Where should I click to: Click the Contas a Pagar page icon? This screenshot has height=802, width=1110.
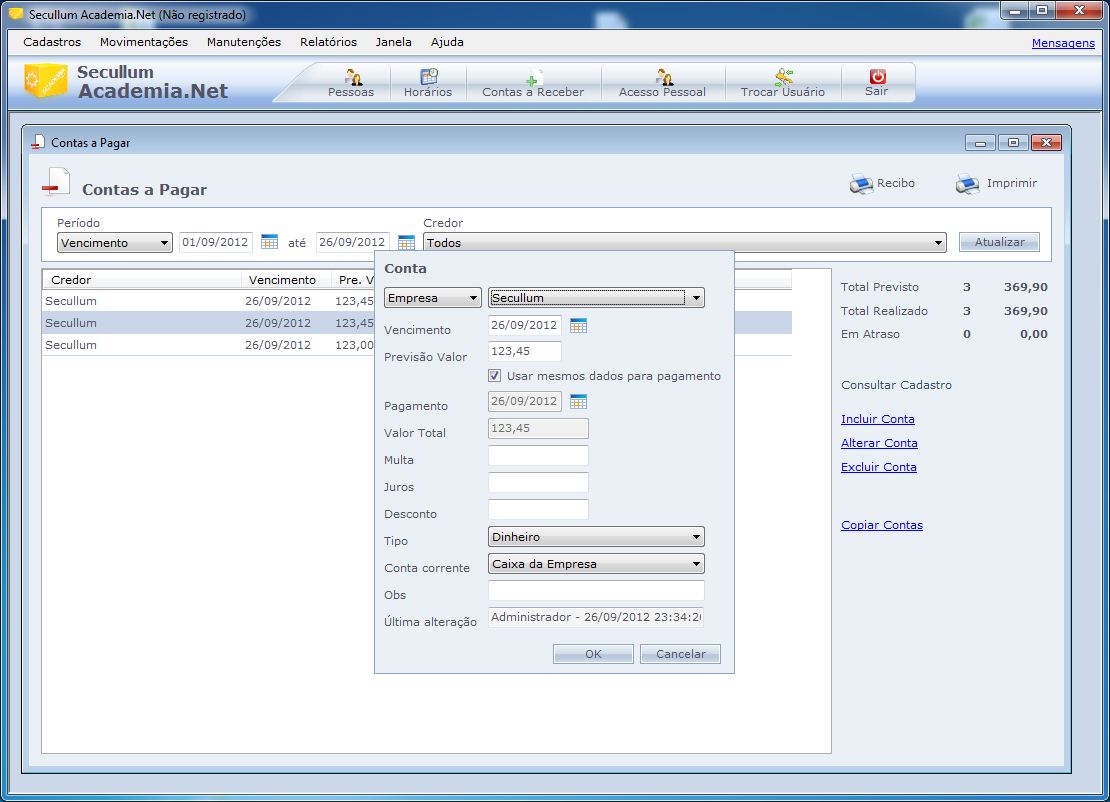tap(56, 182)
